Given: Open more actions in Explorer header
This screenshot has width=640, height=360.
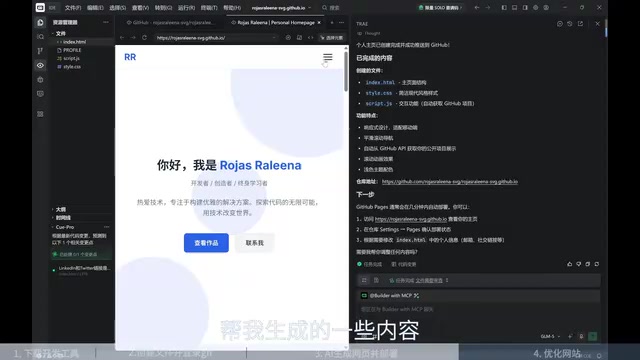Looking at the screenshot, I should pos(106,22).
